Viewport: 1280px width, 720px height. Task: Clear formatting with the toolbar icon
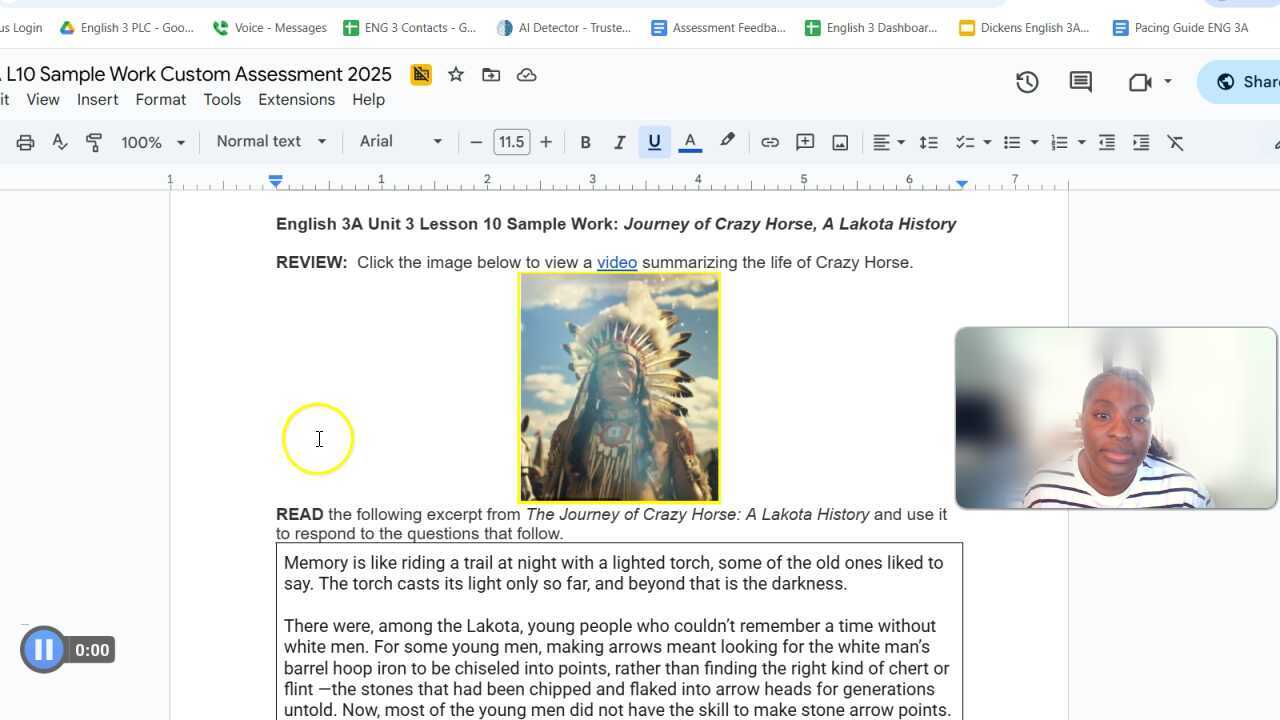coord(1176,142)
